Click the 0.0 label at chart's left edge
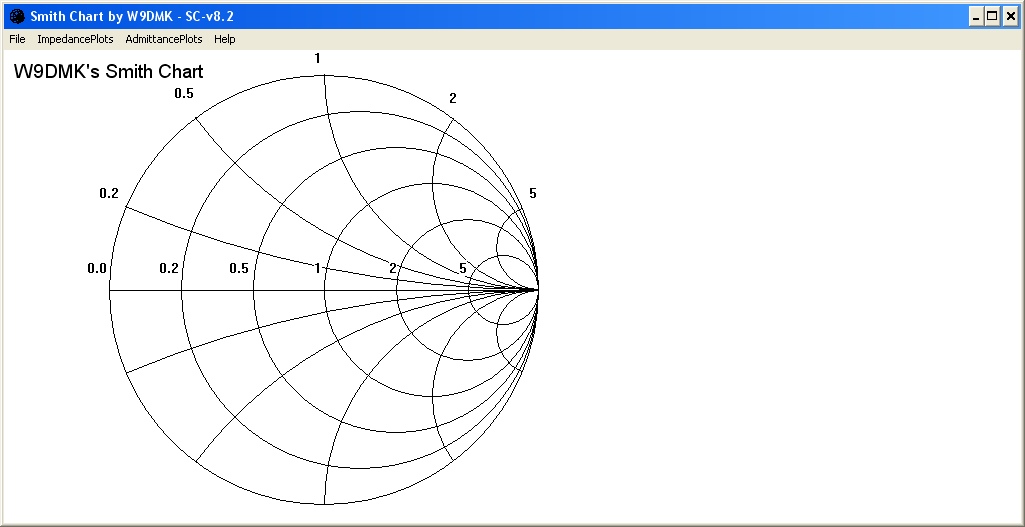This screenshot has height=527, width=1025. tap(97, 268)
